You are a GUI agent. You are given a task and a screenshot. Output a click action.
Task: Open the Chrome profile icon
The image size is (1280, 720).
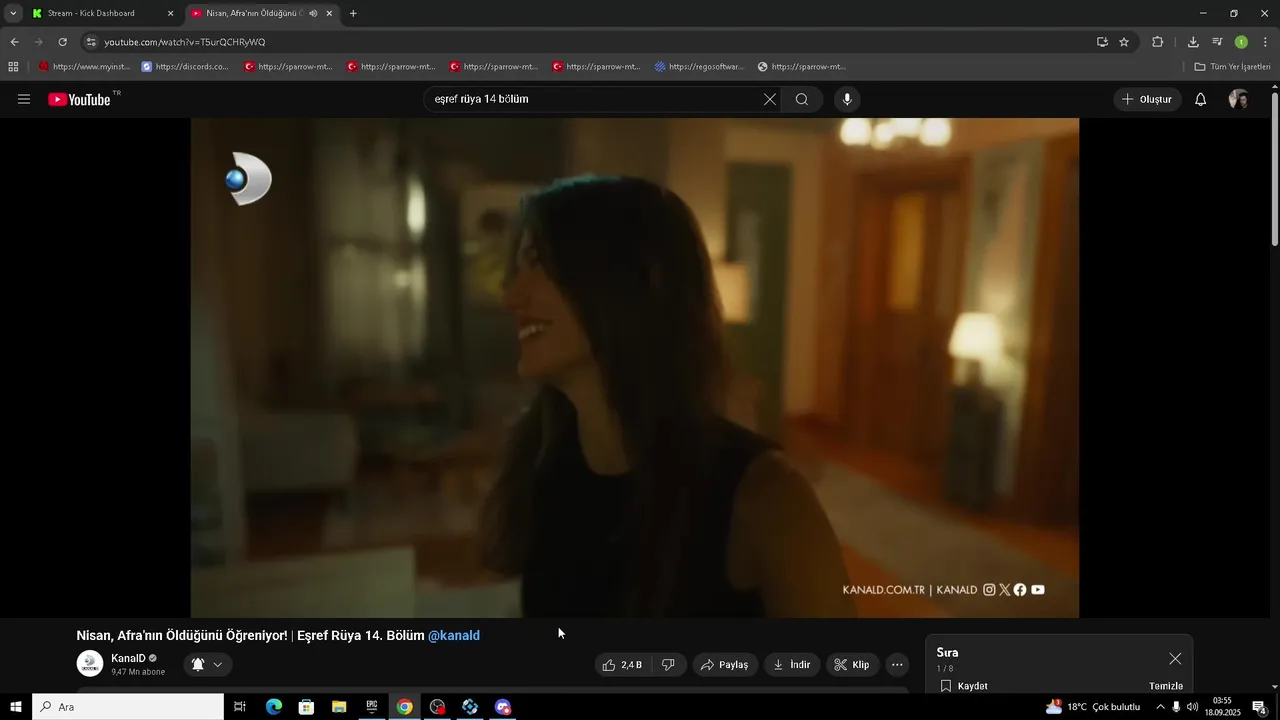click(x=1241, y=42)
